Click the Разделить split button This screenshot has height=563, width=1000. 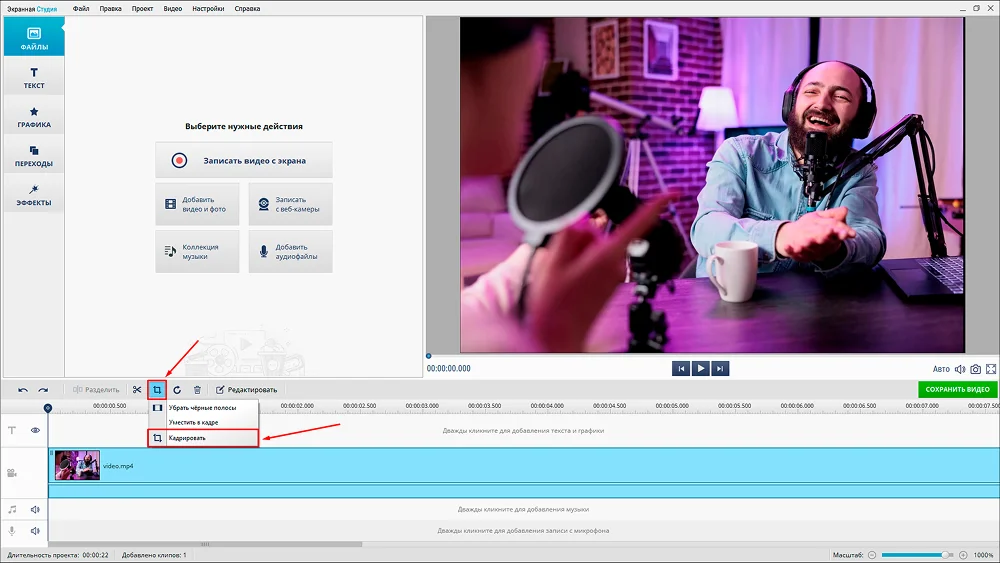(x=96, y=390)
